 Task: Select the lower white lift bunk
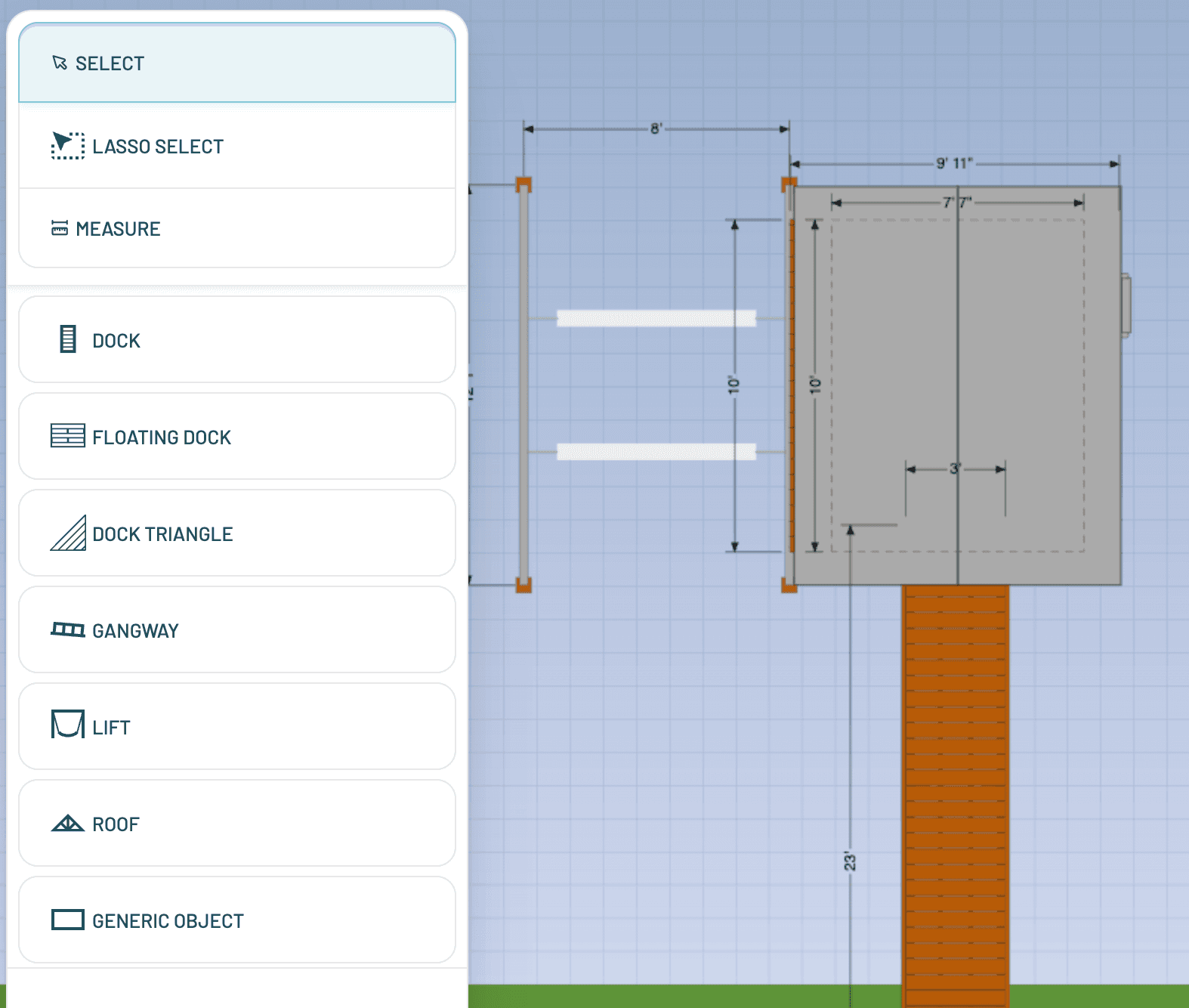[x=656, y=452]
